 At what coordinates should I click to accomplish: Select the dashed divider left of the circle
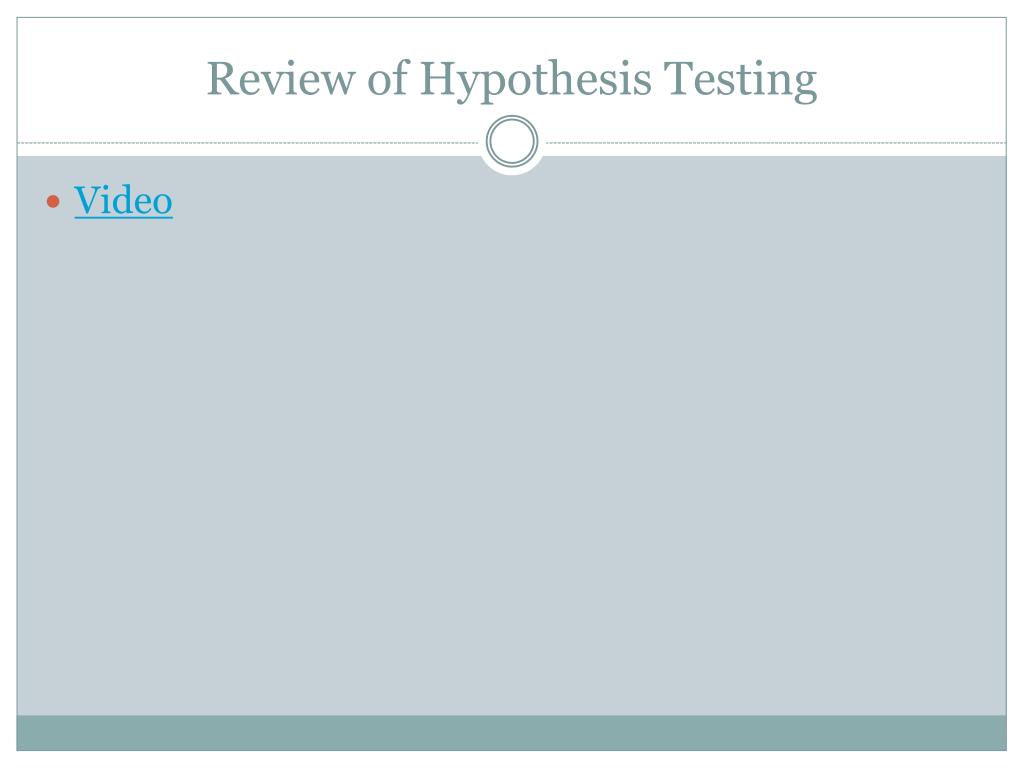click(x=248, y=142)
